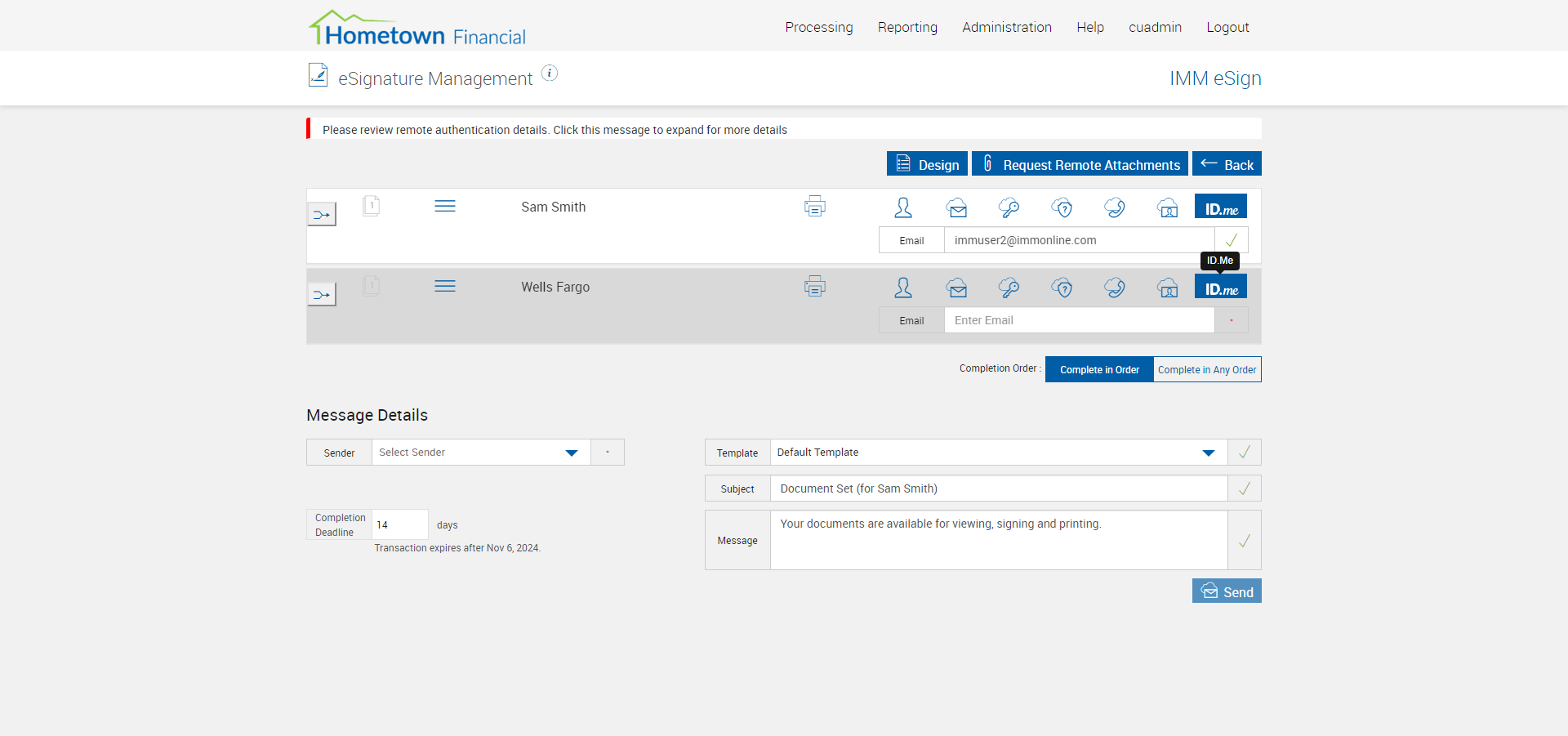Select the person icon for Sam Smith
Image resolution: width=1568 pixels, height=736 pixels.
coord(903,207)
